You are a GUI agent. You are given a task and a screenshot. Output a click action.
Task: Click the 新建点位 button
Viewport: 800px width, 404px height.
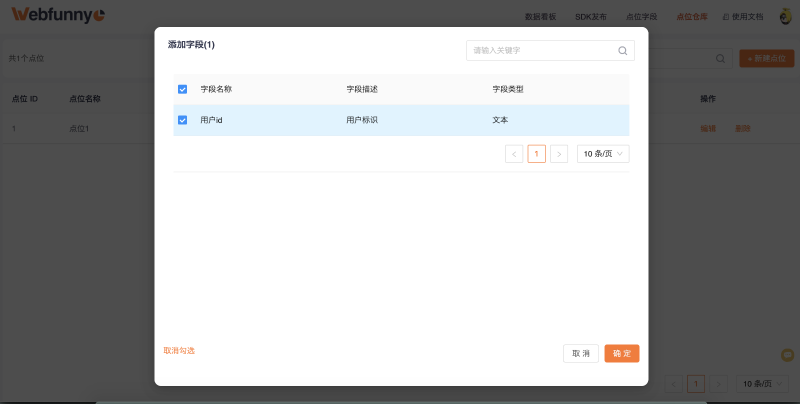(767, 59)
